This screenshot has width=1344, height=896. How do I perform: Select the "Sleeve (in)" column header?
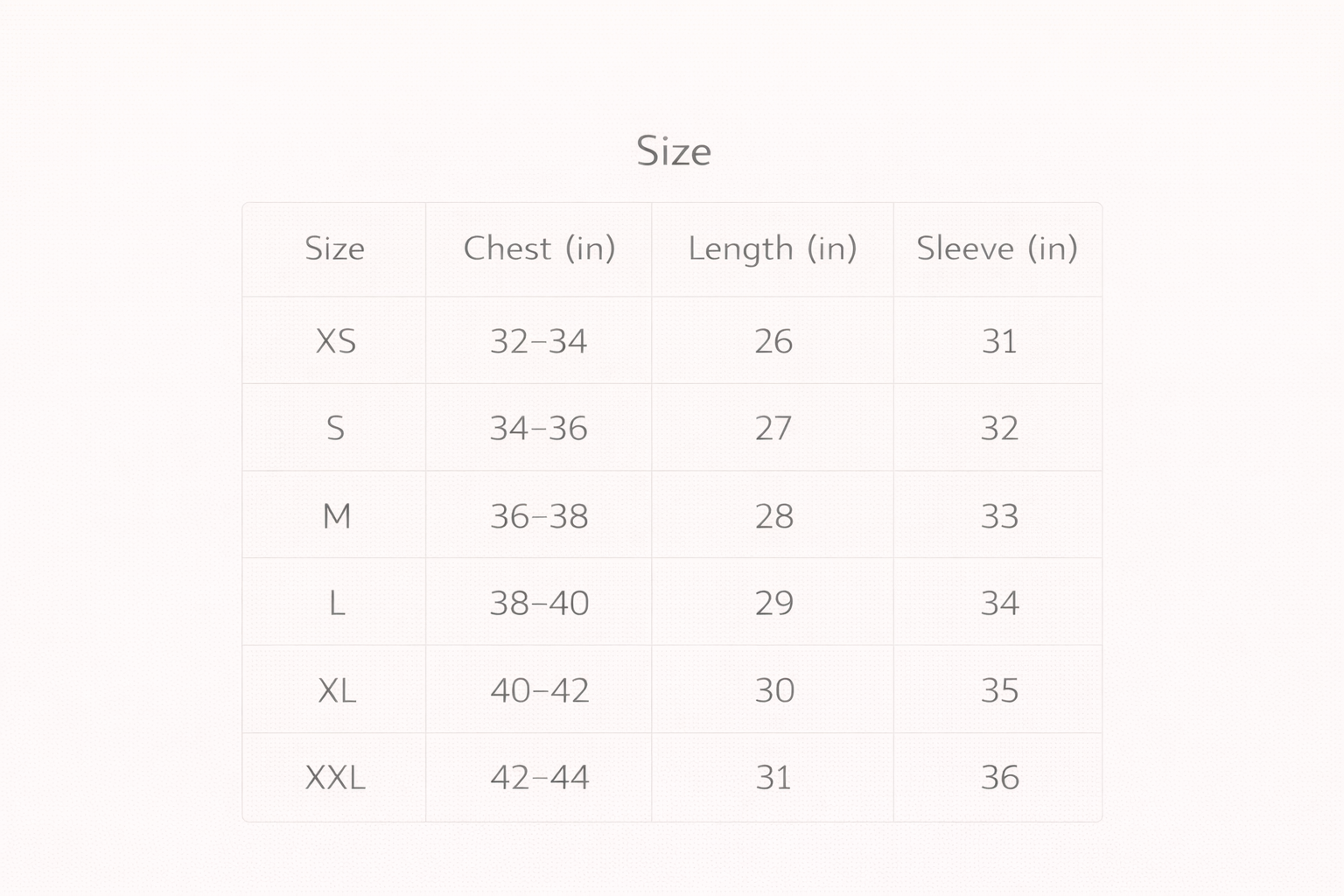(997, 248)
